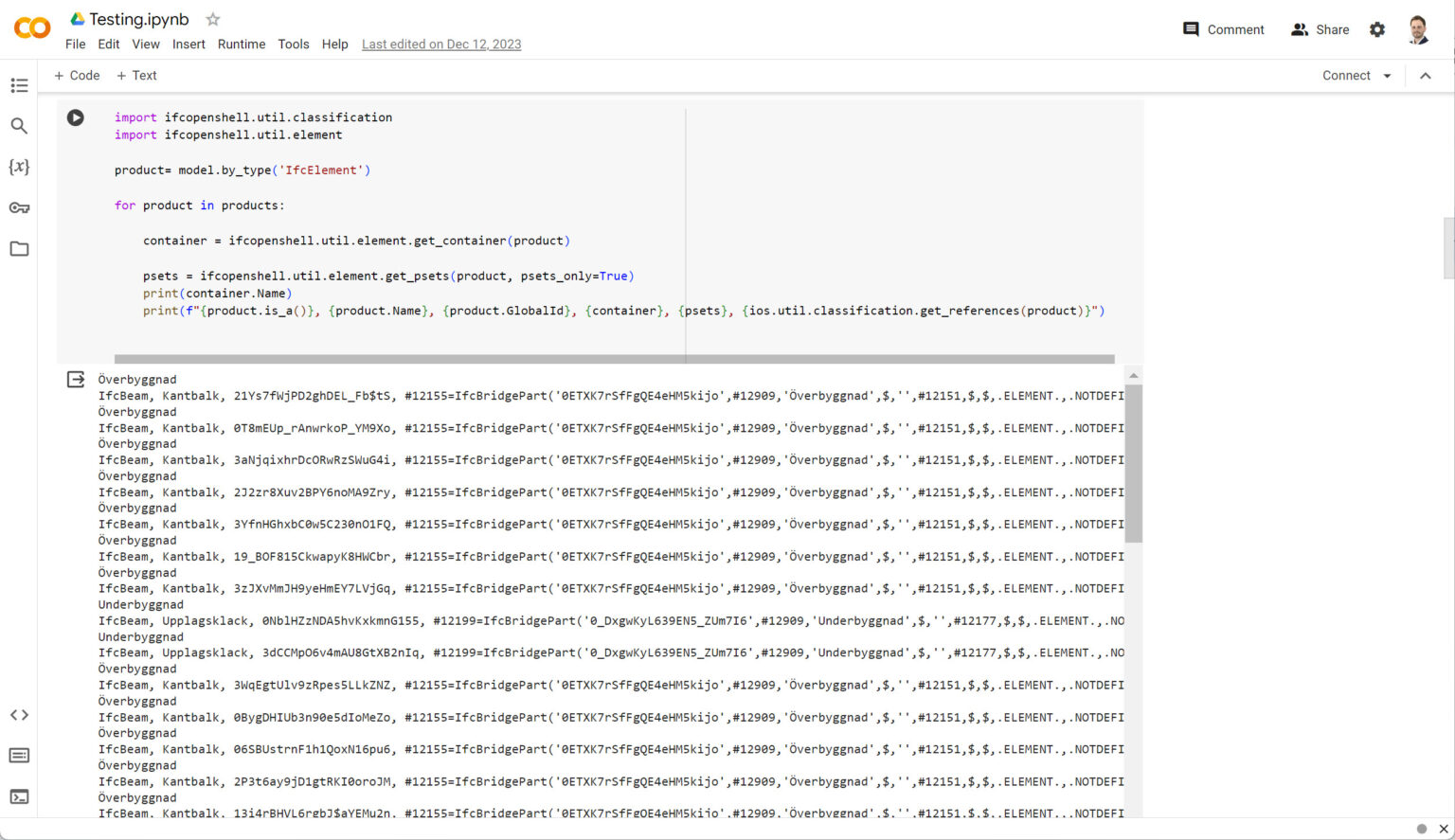This screenshot has width=1455, height=840.
Task: Open the Tools menu
Action: (x=294, y=44)
